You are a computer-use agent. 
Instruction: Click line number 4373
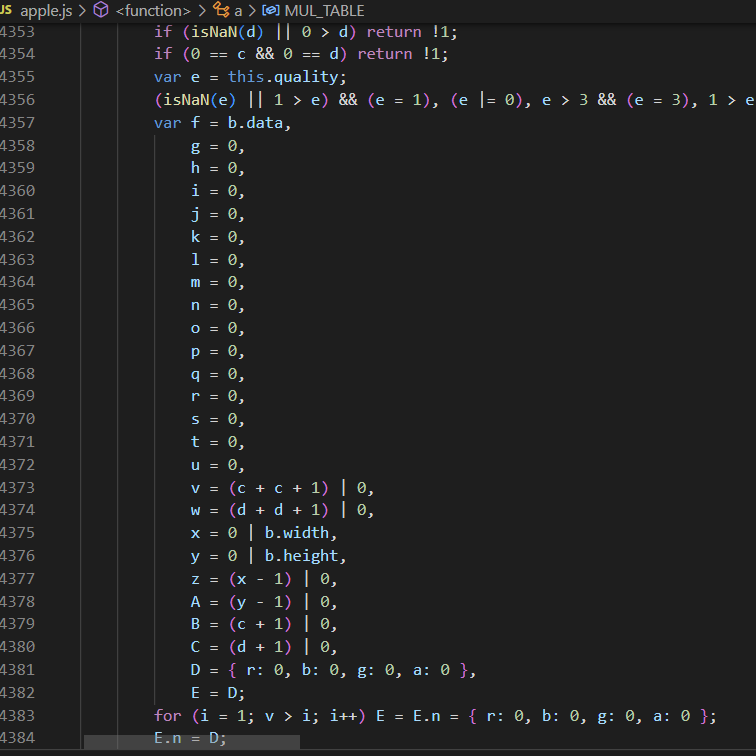click(17, 488)
